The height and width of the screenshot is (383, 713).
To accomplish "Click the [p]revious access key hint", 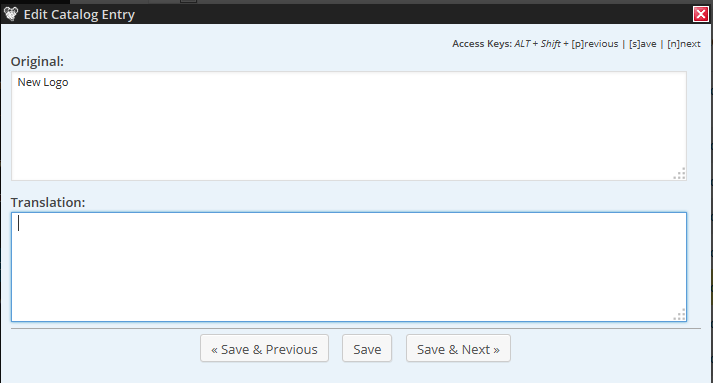I will (x=595, y=44).
